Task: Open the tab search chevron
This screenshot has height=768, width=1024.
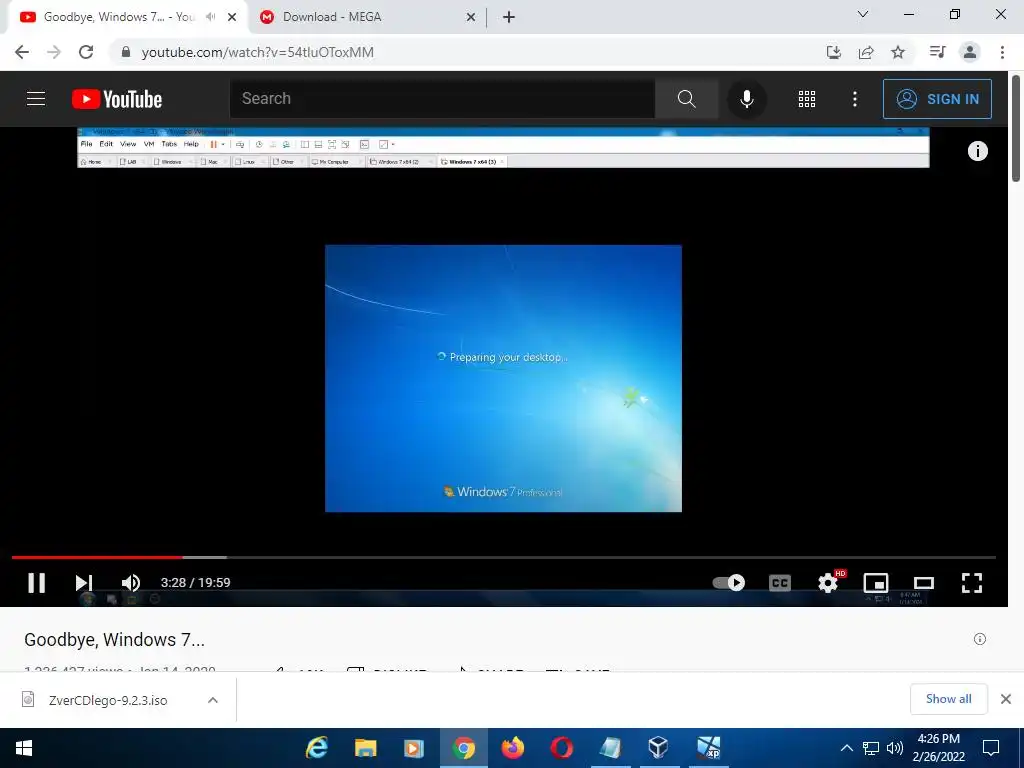Action: [x=863, y=14]
